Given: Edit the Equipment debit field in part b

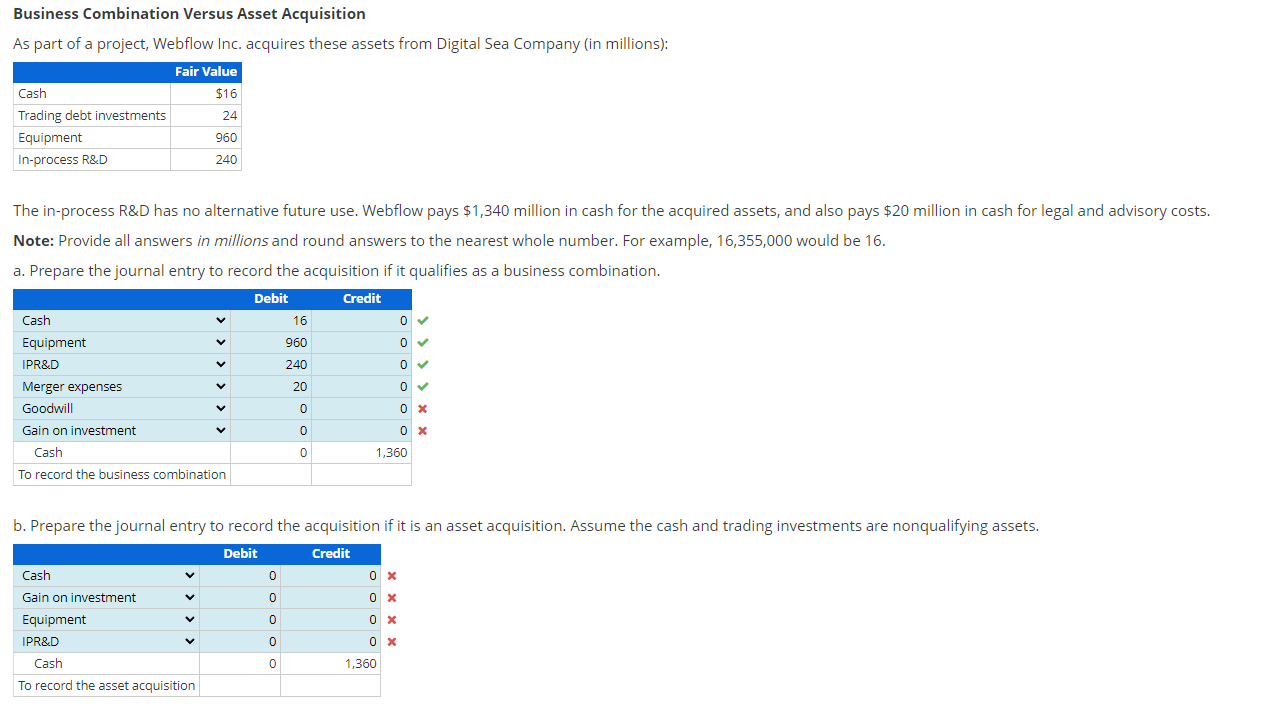Looking at the screenshot, I should pos(240,620).
